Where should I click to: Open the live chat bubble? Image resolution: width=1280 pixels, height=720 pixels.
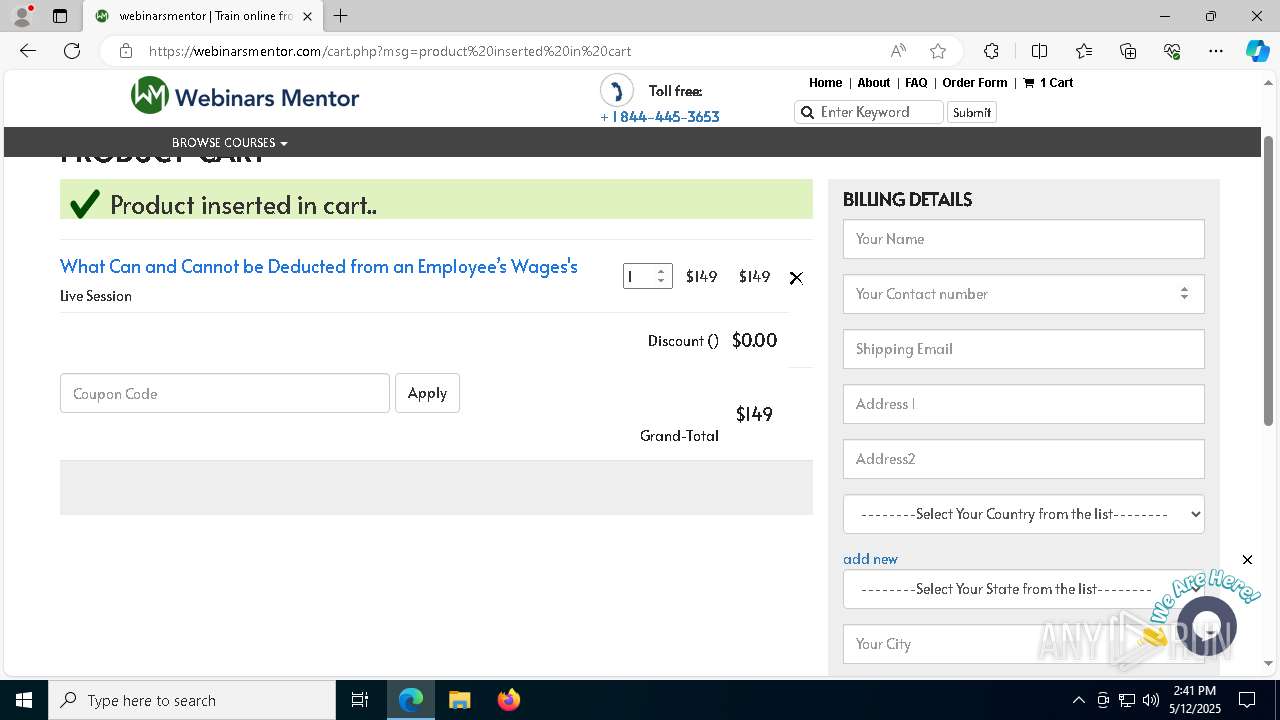1207,626
